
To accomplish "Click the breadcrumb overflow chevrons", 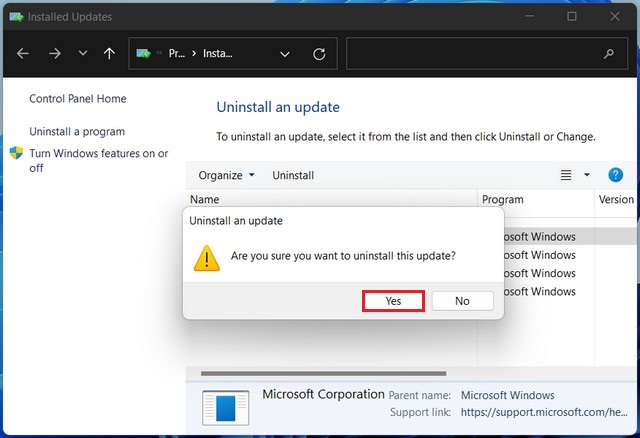I will coord(159,53).
